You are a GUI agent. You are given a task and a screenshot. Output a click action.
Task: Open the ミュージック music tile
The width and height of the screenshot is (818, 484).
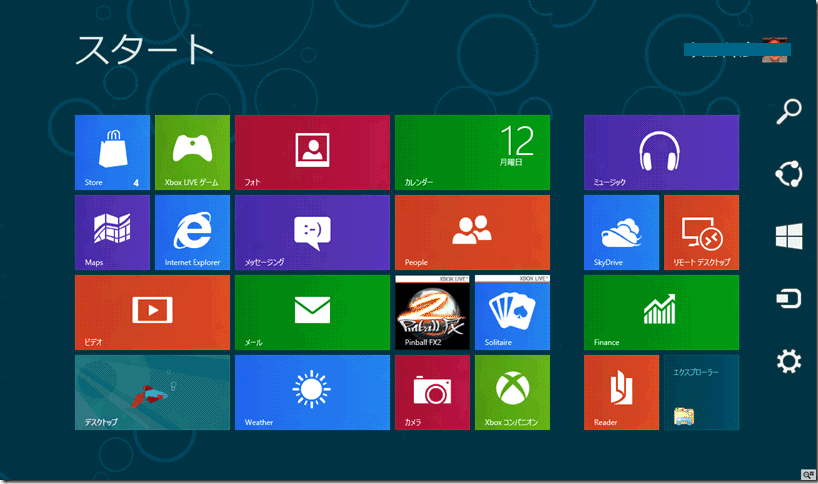pos(661,152)
